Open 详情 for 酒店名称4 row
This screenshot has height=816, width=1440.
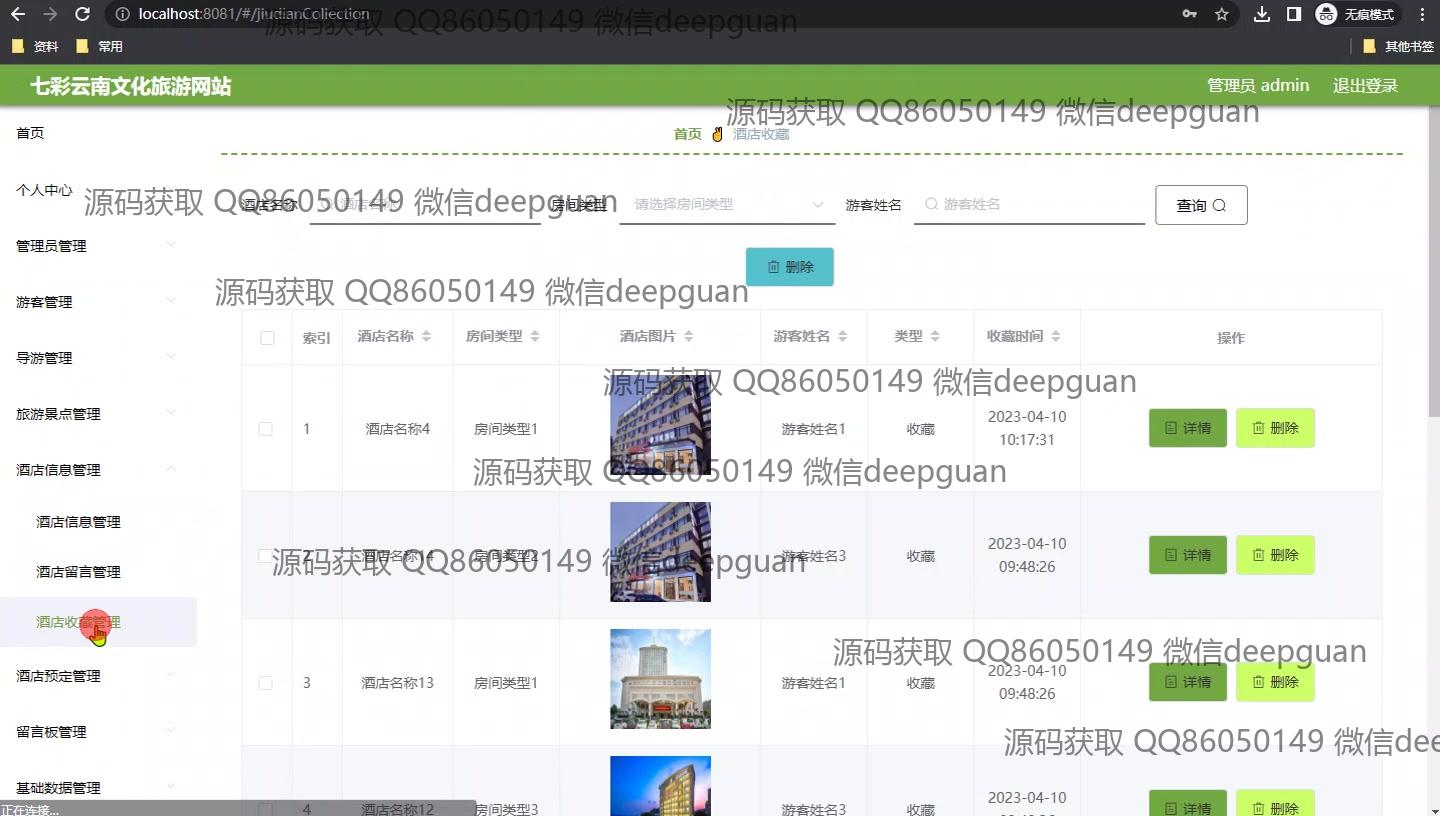(x=1188, y=428)
